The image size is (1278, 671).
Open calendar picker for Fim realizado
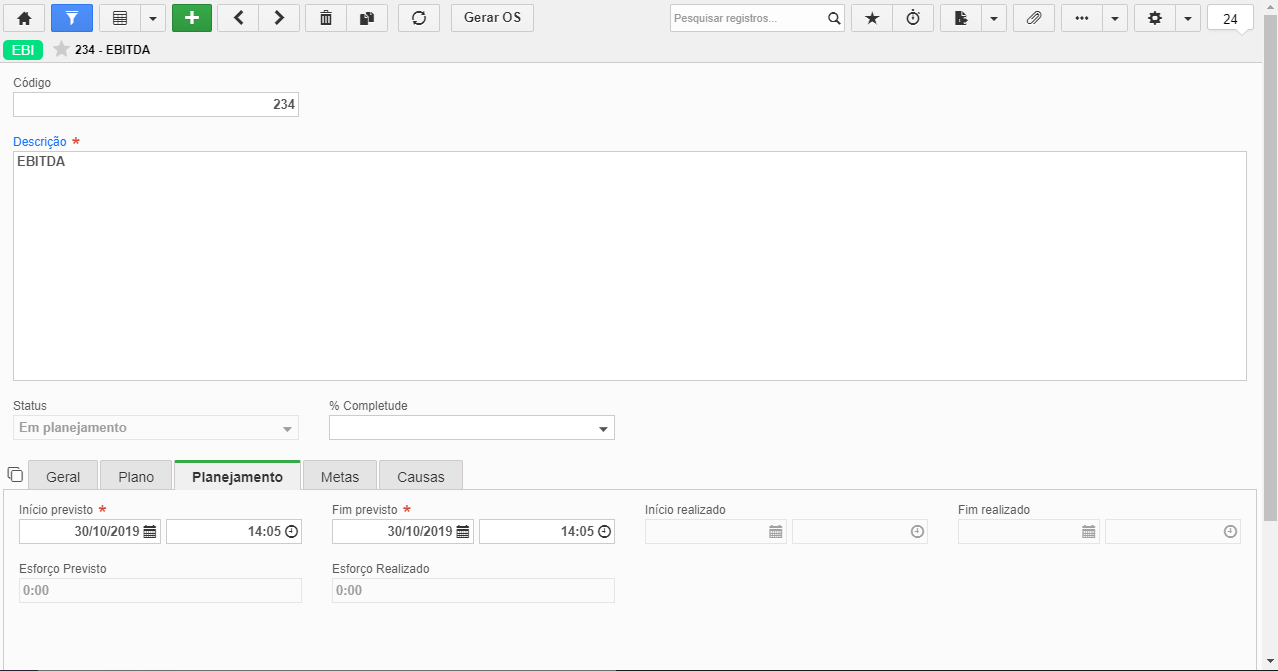pos(1089,532)
